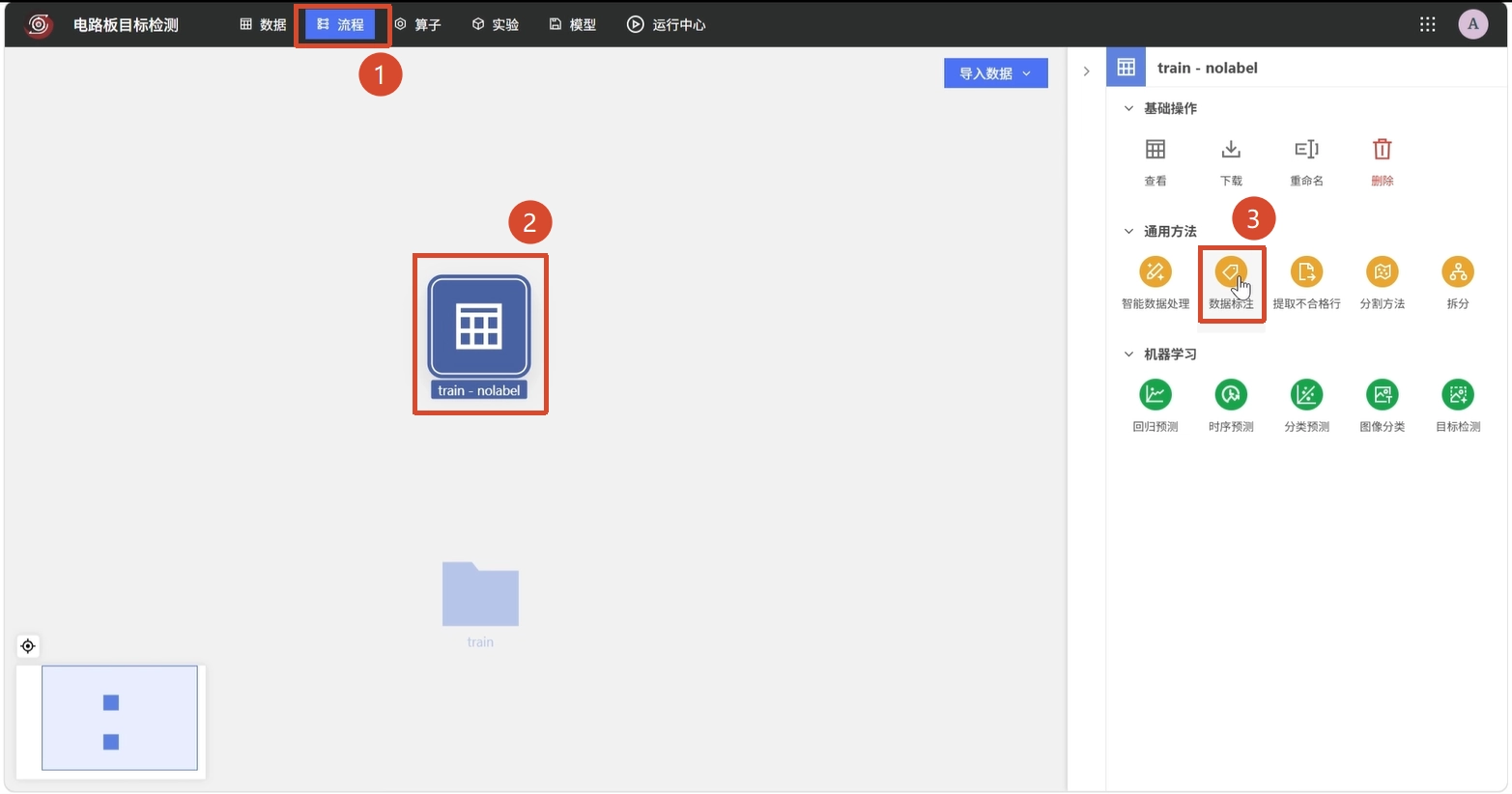
Task: Click the train - nolabel panel title
Action: coord(1208,68)
